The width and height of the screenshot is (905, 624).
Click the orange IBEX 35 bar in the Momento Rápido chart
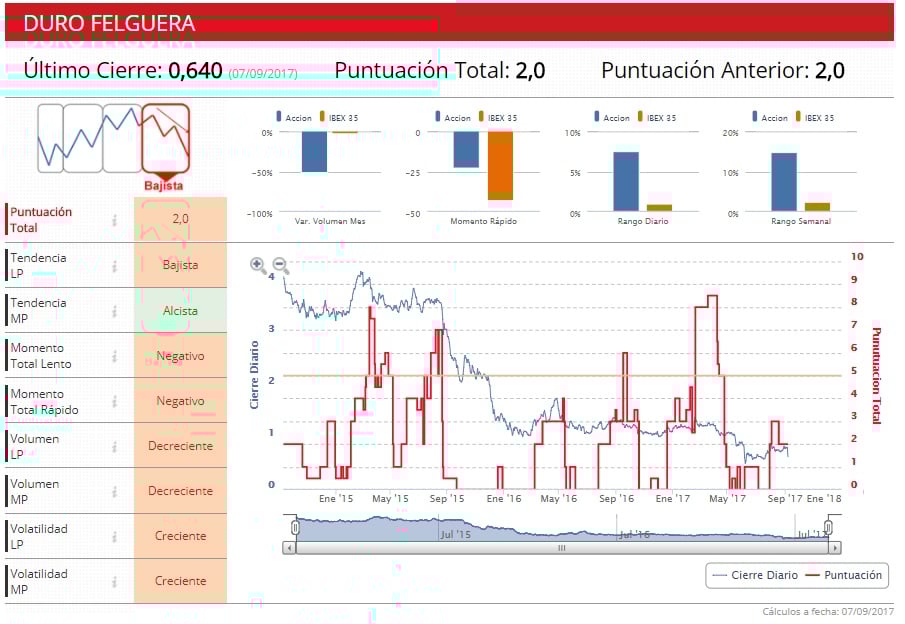coord(500,166)
